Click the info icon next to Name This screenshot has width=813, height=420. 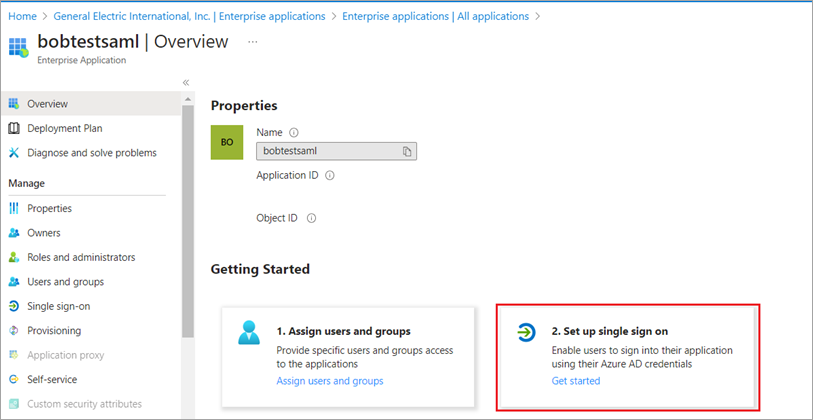[294, 132]
